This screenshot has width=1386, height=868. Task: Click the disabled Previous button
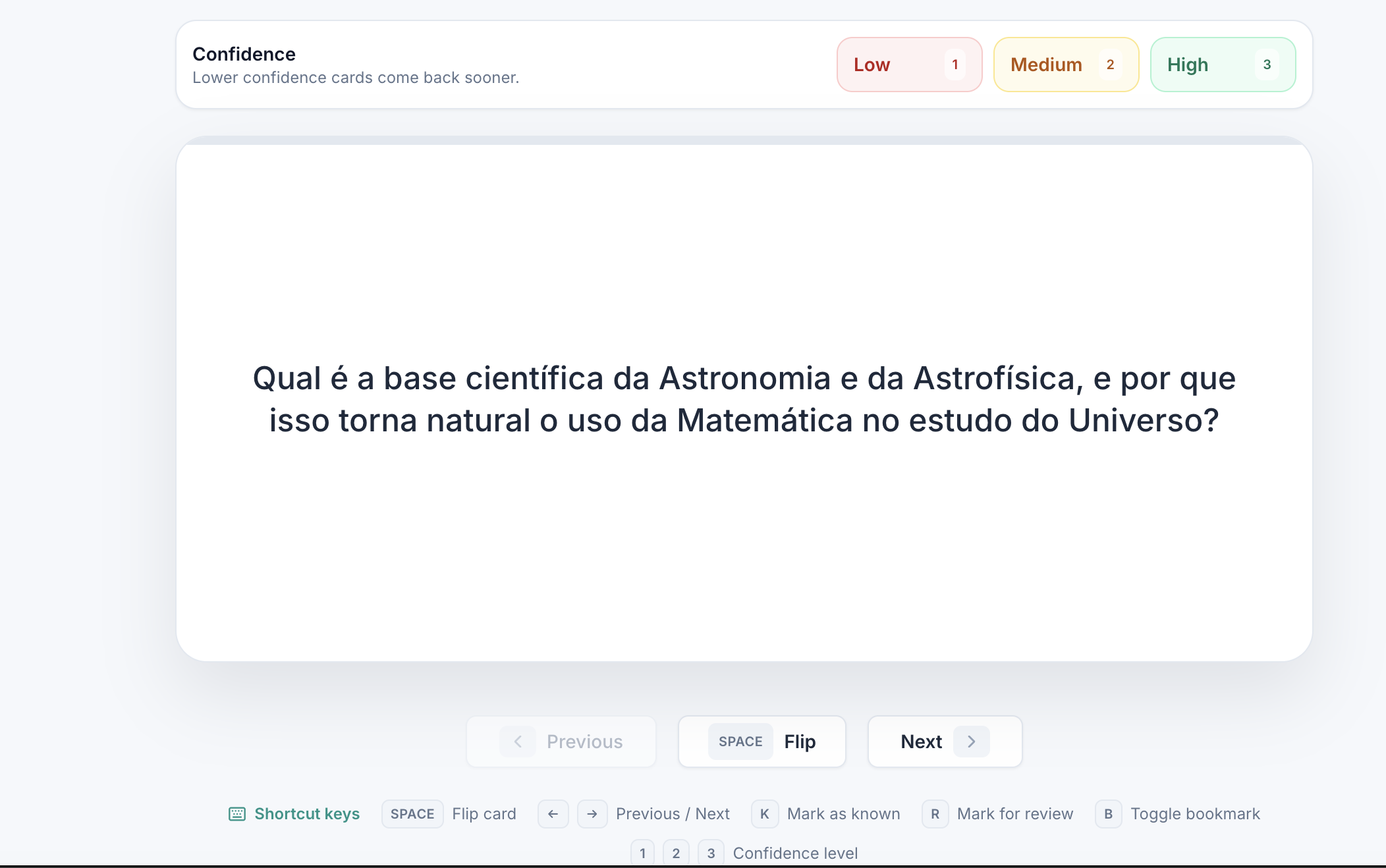[561, 742]
